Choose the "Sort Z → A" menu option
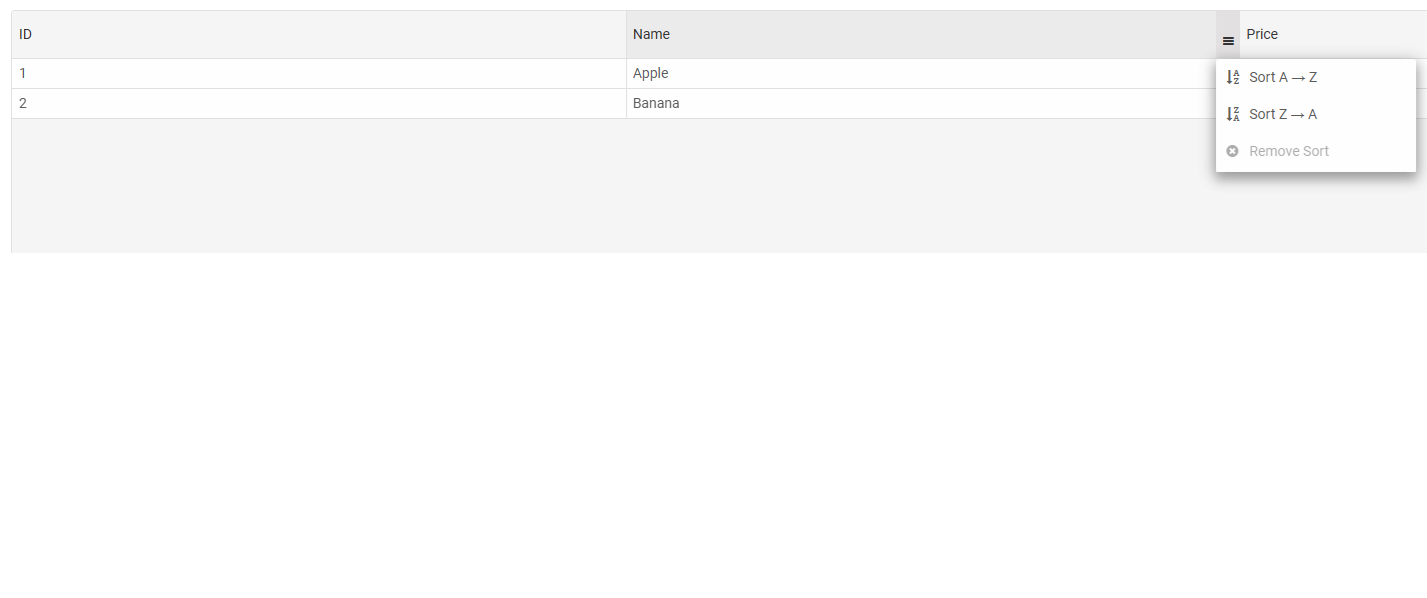This screenshot has height=598, width=1427. pyautogui.click(x=1283, y=114)
